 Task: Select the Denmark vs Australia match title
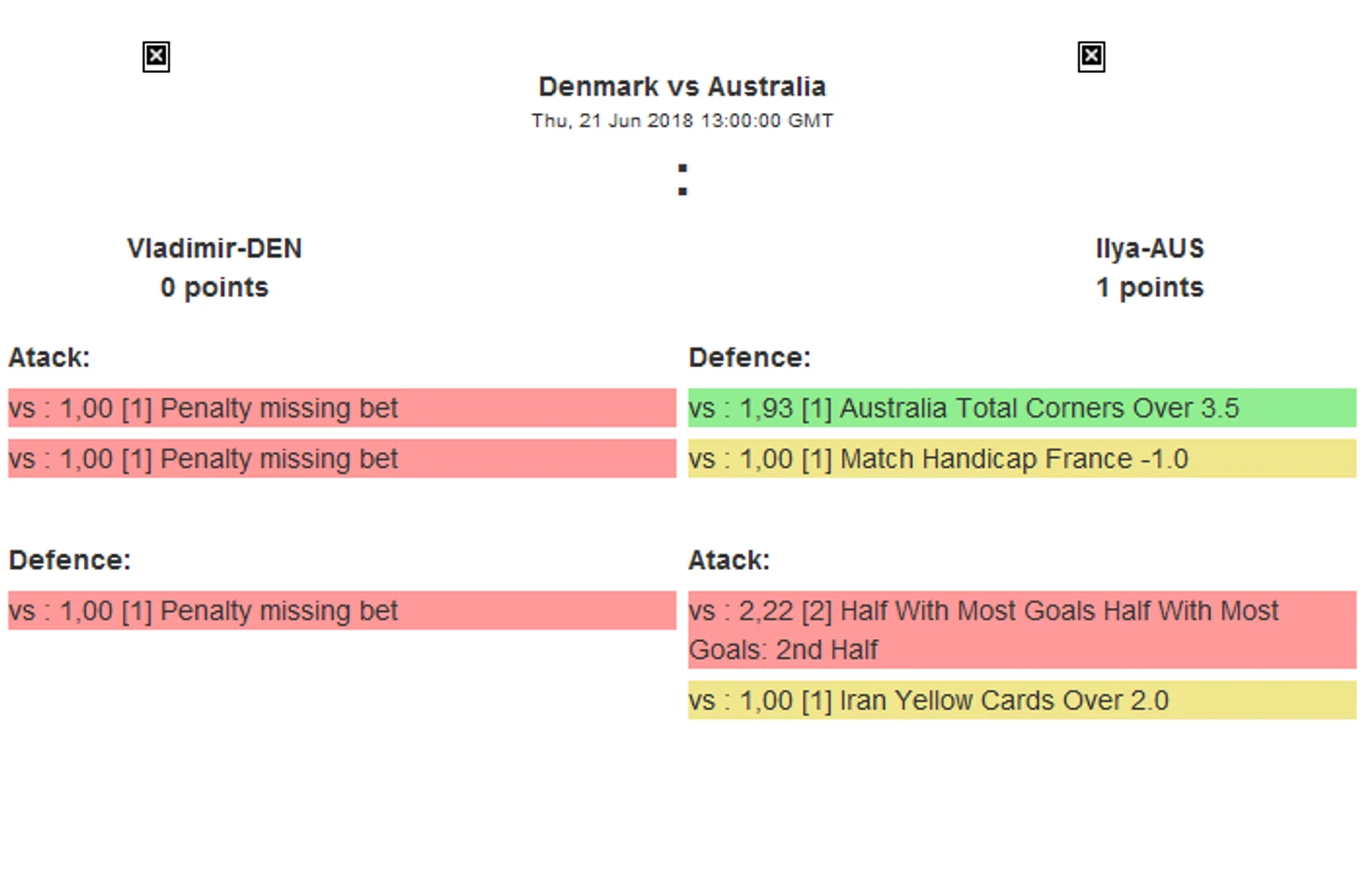[682, 87]
